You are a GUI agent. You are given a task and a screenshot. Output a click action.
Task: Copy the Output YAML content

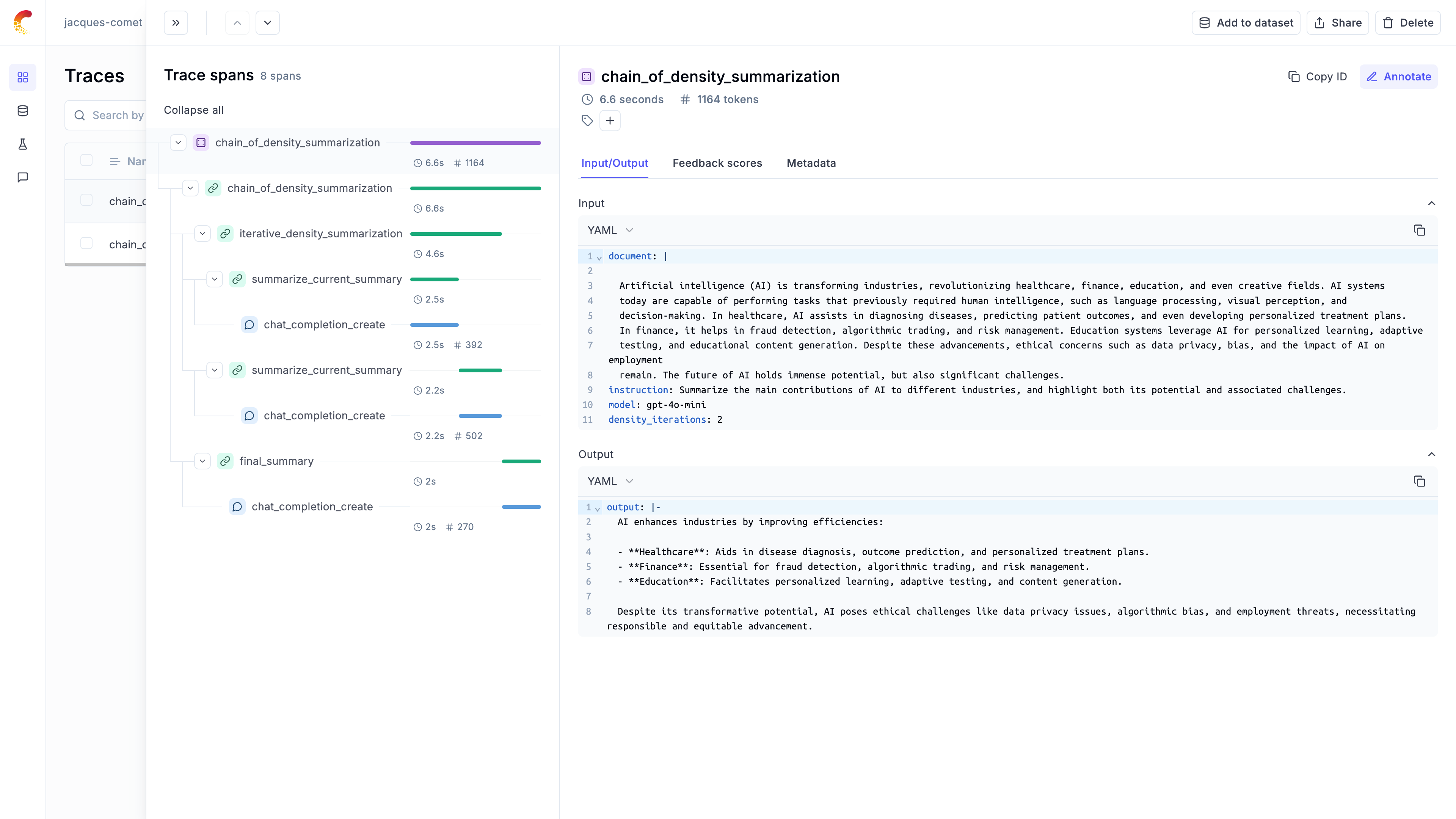click(1419, 481)
